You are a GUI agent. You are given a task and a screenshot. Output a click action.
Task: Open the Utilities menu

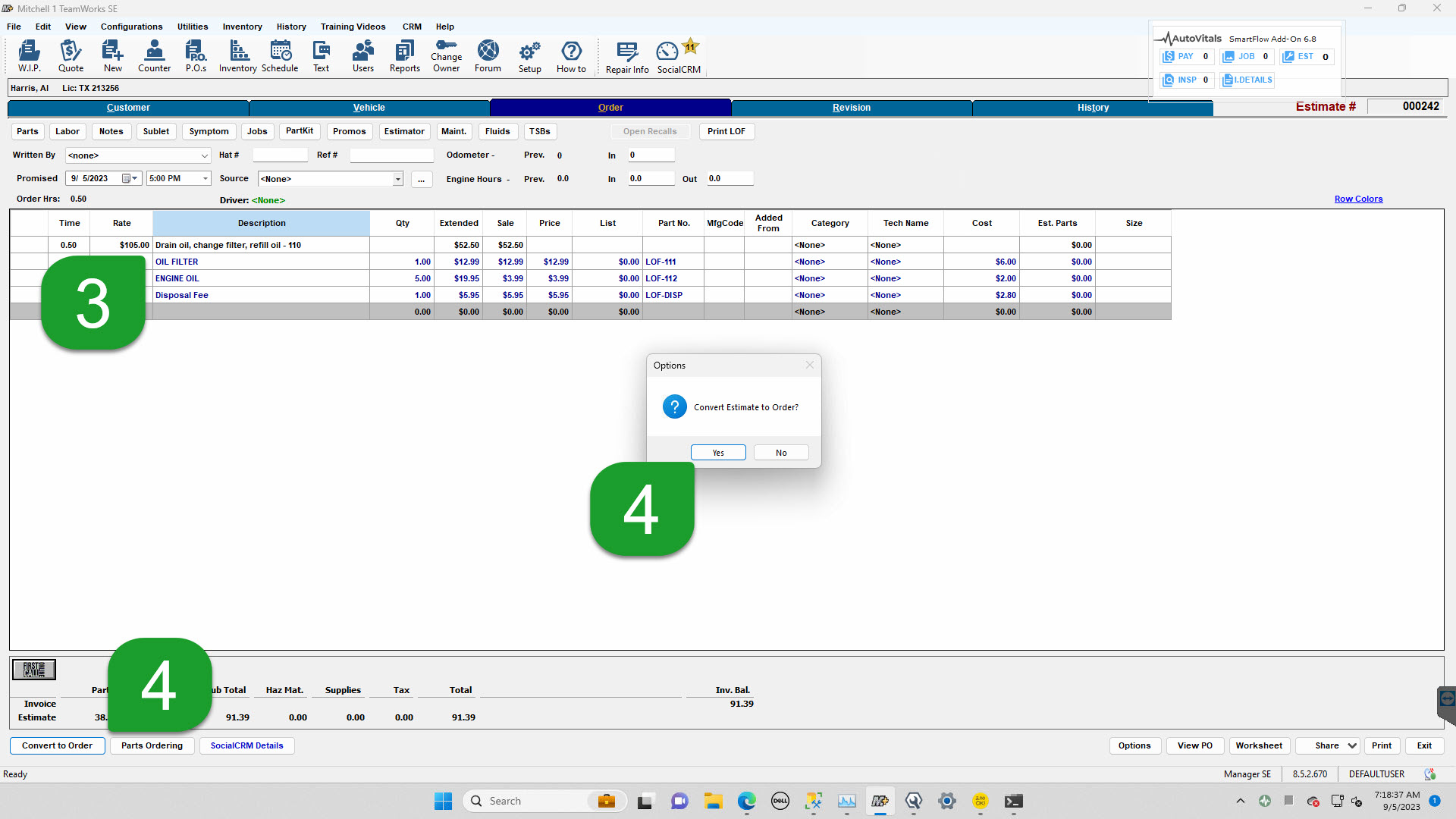pos(193,27)
